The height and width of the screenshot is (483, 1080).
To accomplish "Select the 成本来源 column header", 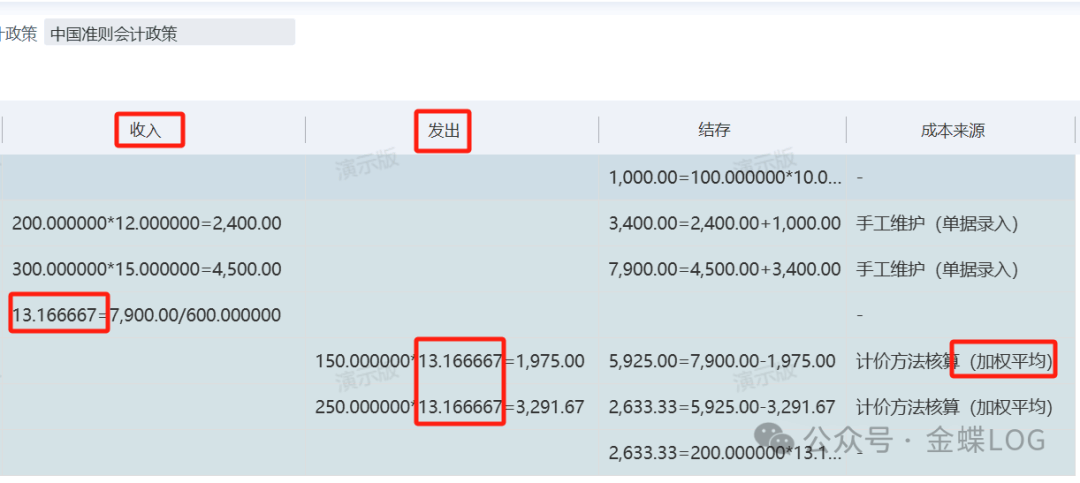I will pyautogui.click(x=953, y=130).
